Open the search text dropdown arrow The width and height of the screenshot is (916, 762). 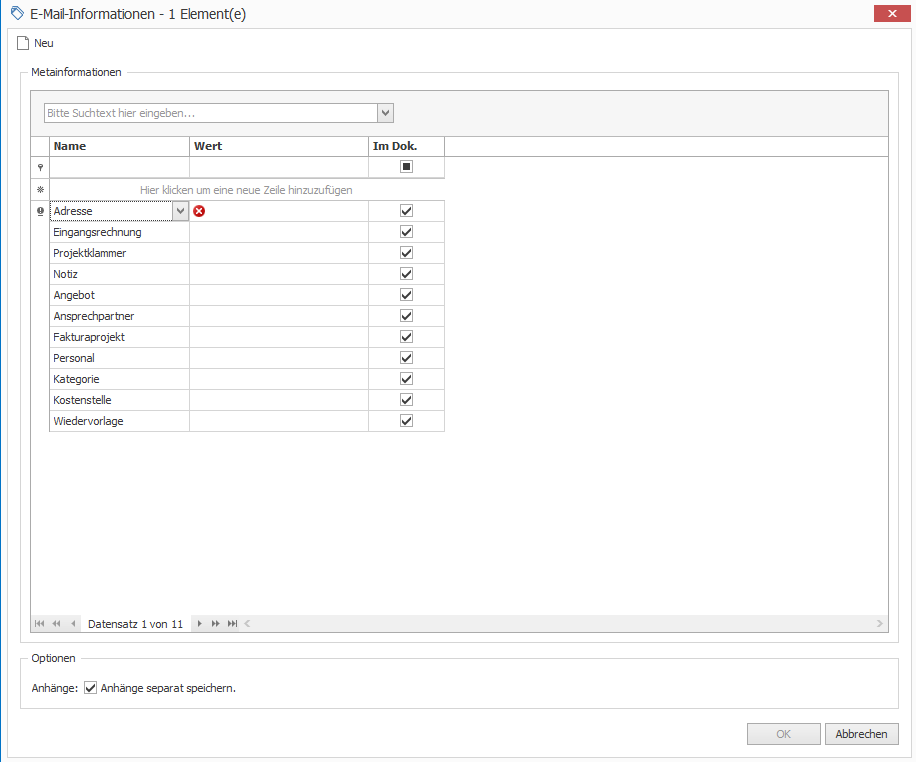(x=385, y=113)
